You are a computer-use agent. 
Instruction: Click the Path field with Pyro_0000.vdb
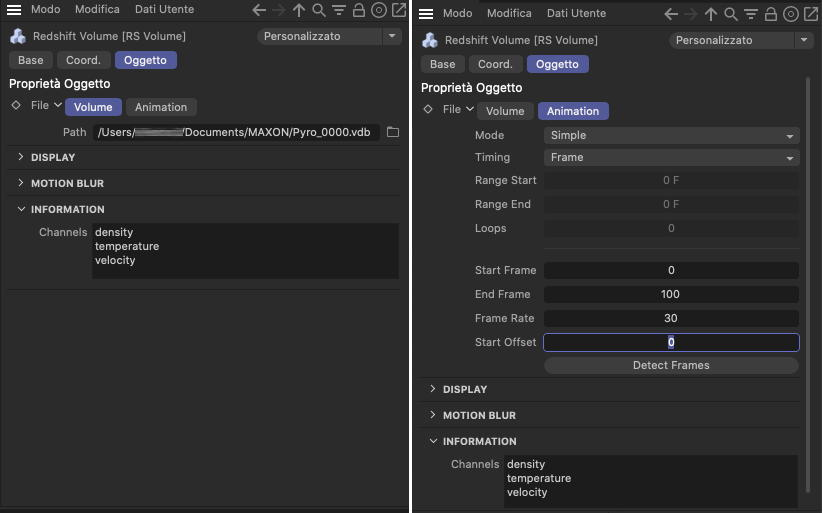point(236,132)
